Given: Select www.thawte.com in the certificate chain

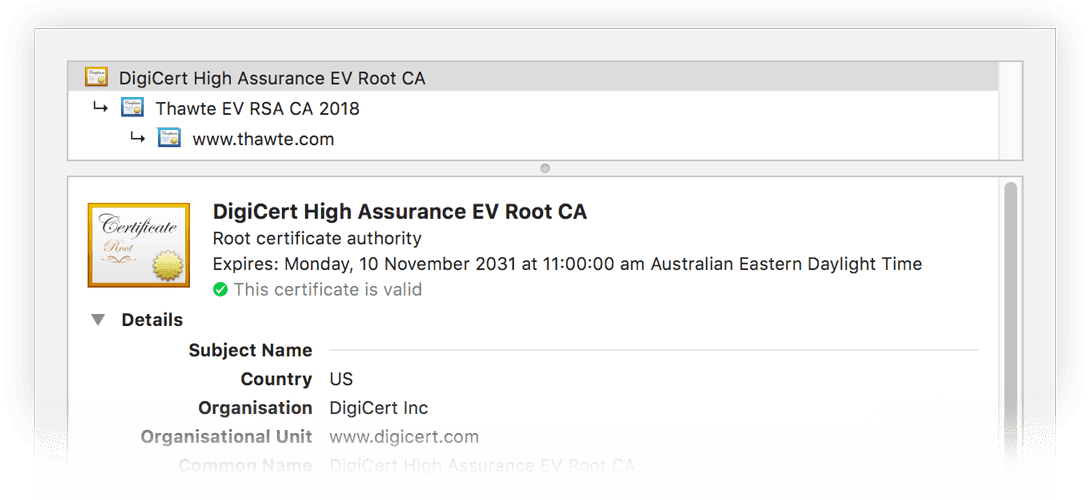Looking at the screenshot, I should (263, 139).
